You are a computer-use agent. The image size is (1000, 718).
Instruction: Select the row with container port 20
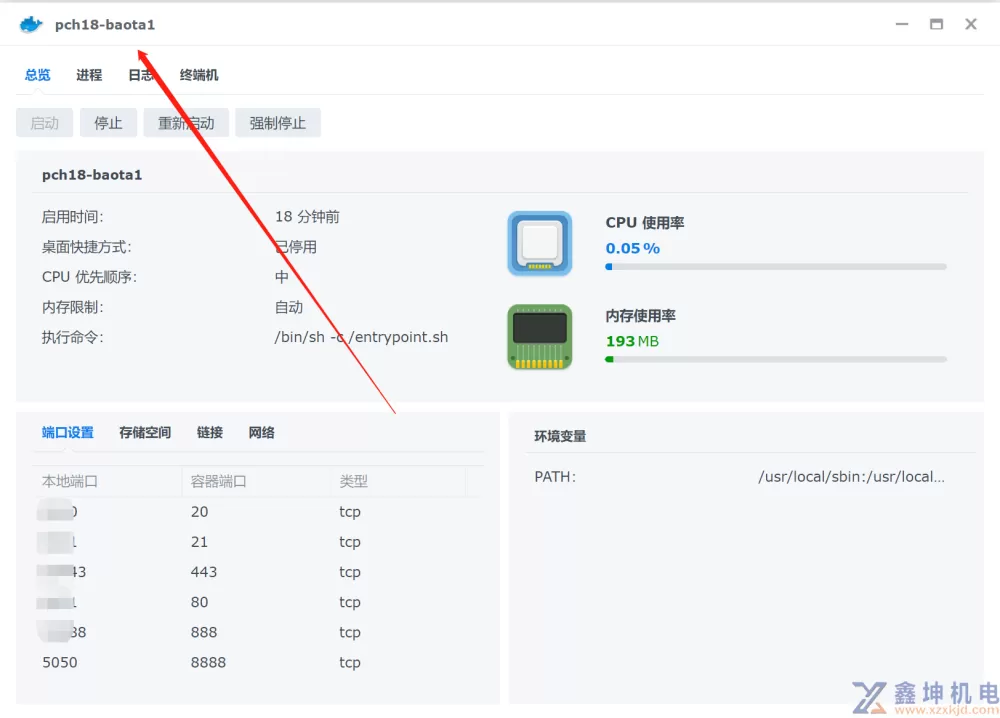coord(258,512)
